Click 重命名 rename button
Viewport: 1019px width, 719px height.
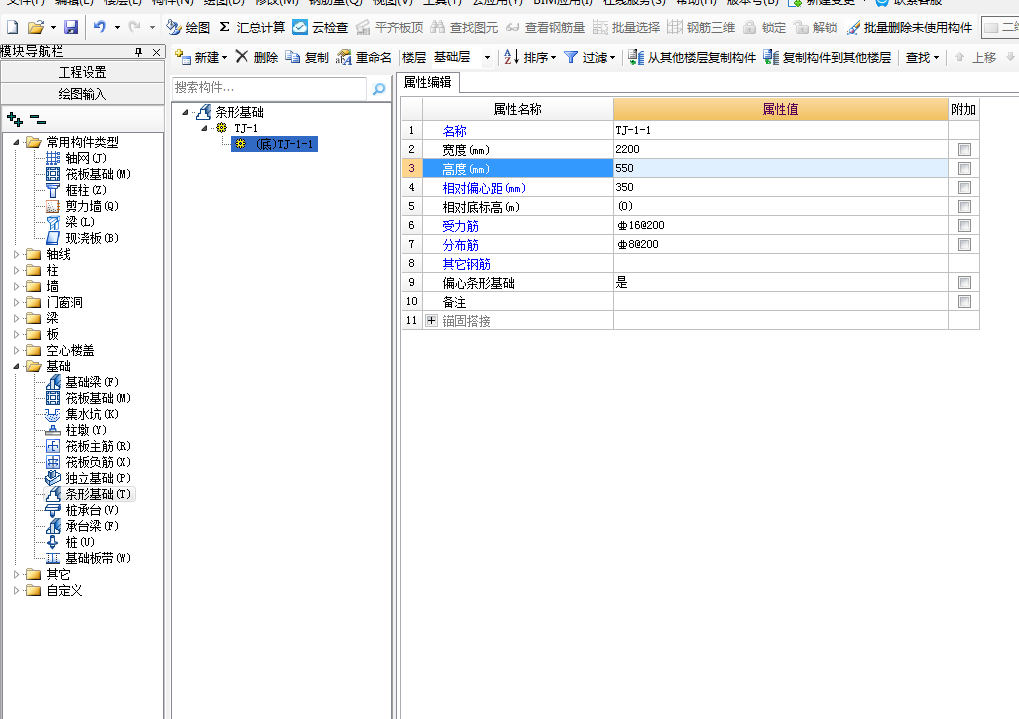[364, 57]
